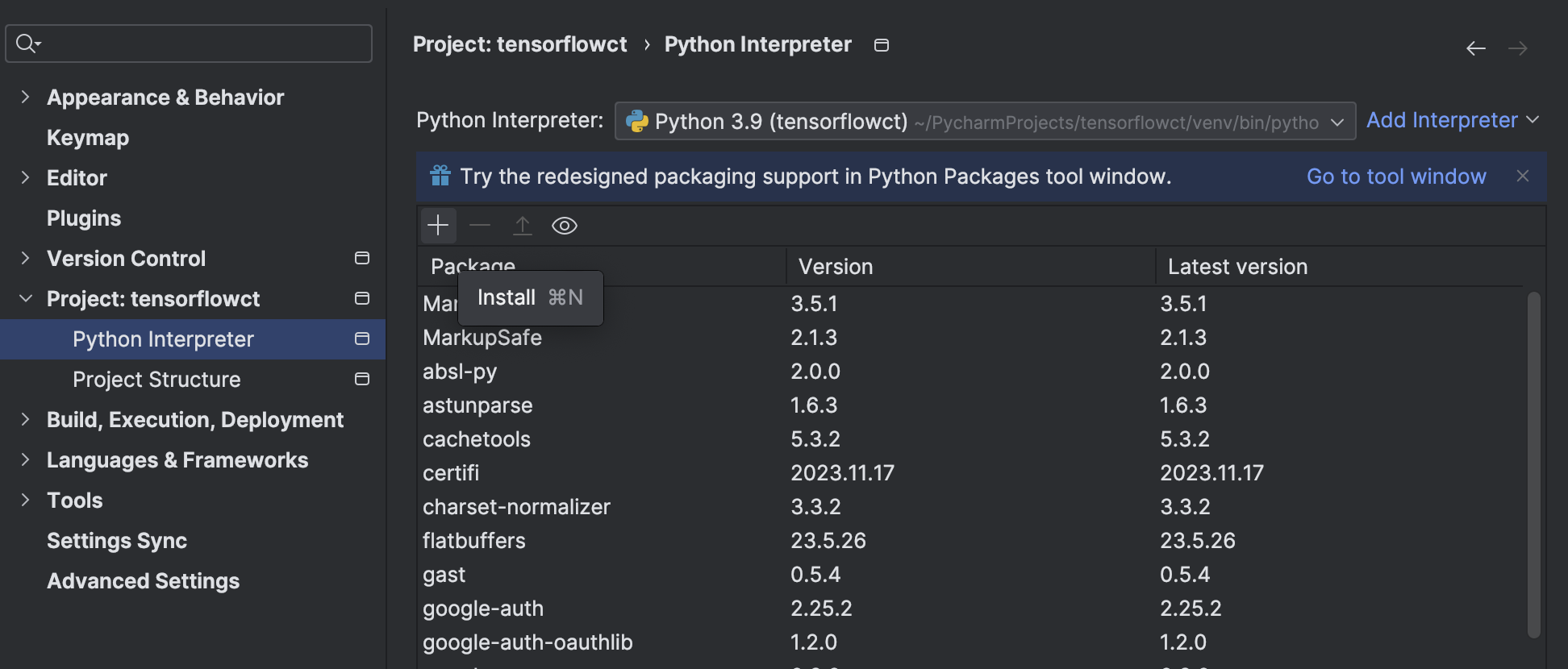The image size is (1568, 669).
Task: Expand the Appearance & Behavior section
Action: (x=26, y=98)
